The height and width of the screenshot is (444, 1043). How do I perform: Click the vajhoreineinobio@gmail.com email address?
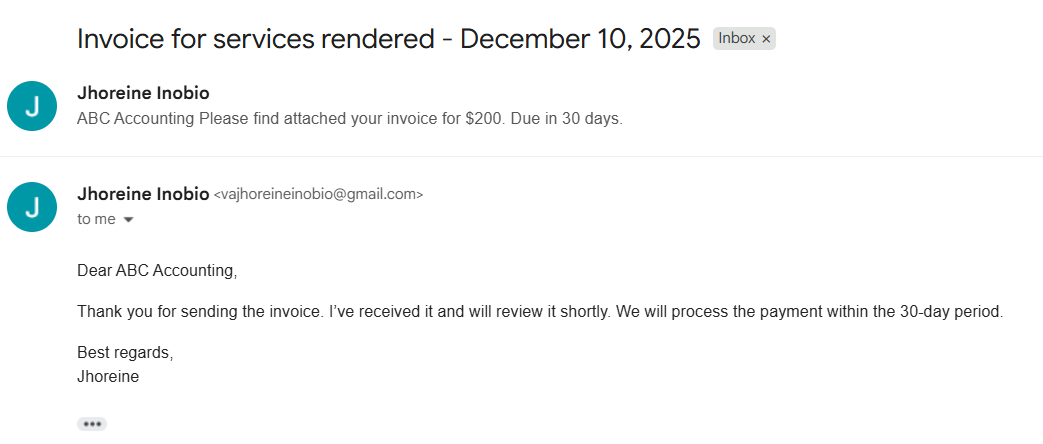point(319,195)
